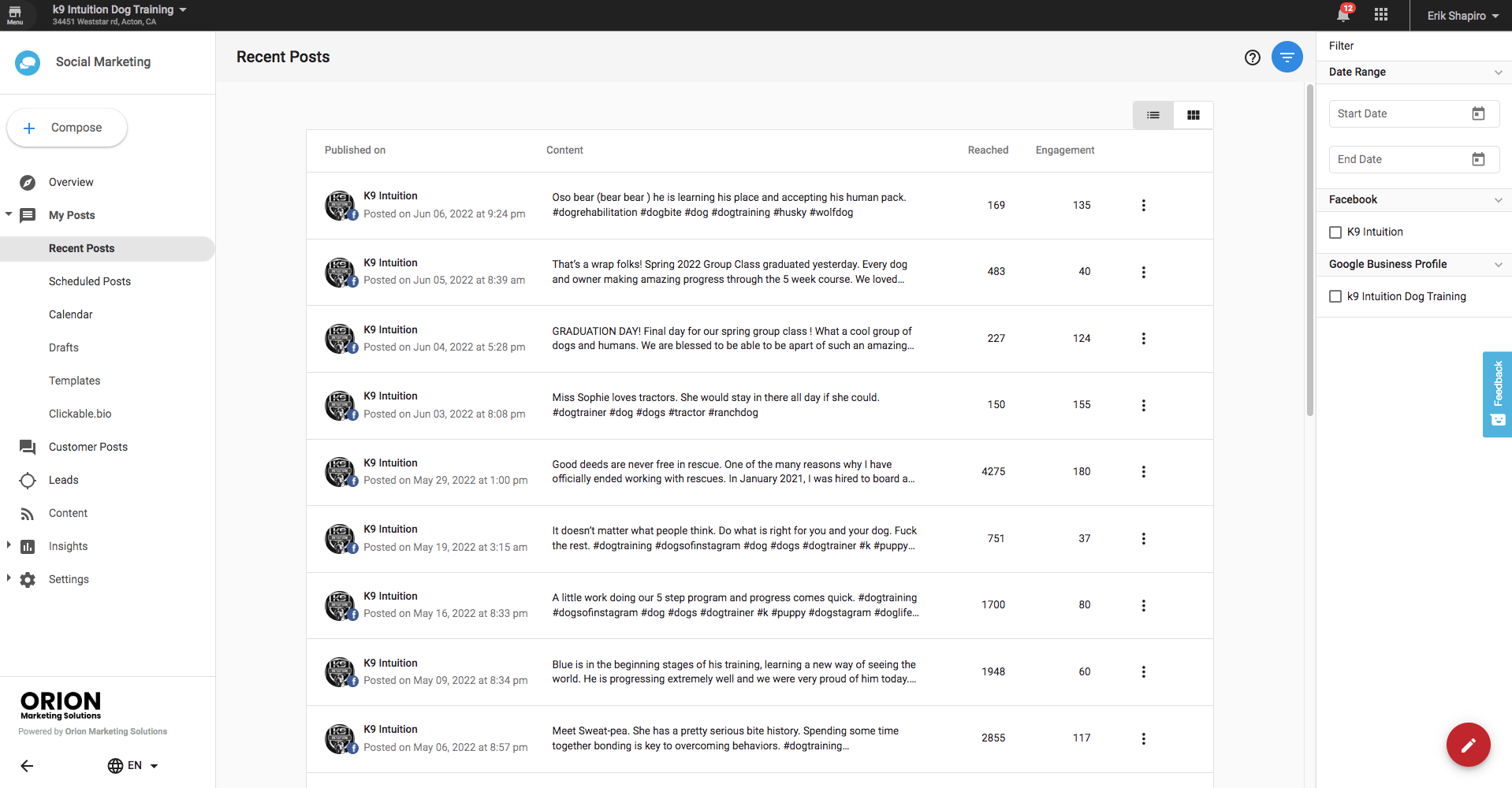
Task: Expand the Insights tree arrow
Action: pos(9,545)
